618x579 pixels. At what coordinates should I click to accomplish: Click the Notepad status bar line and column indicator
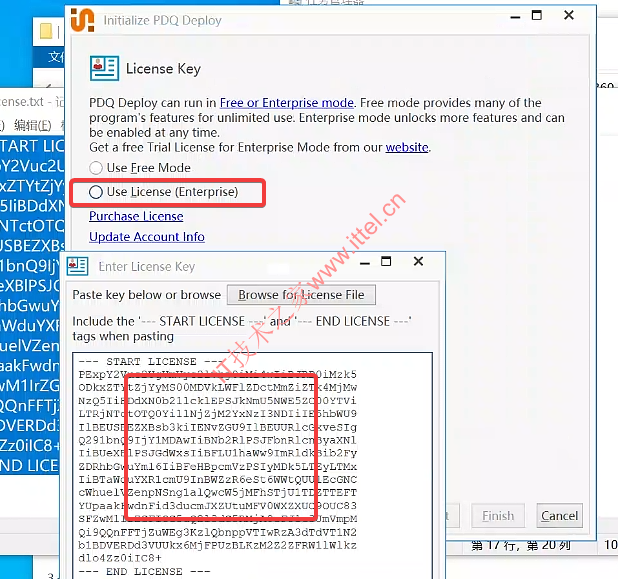(x=521, y=545)
